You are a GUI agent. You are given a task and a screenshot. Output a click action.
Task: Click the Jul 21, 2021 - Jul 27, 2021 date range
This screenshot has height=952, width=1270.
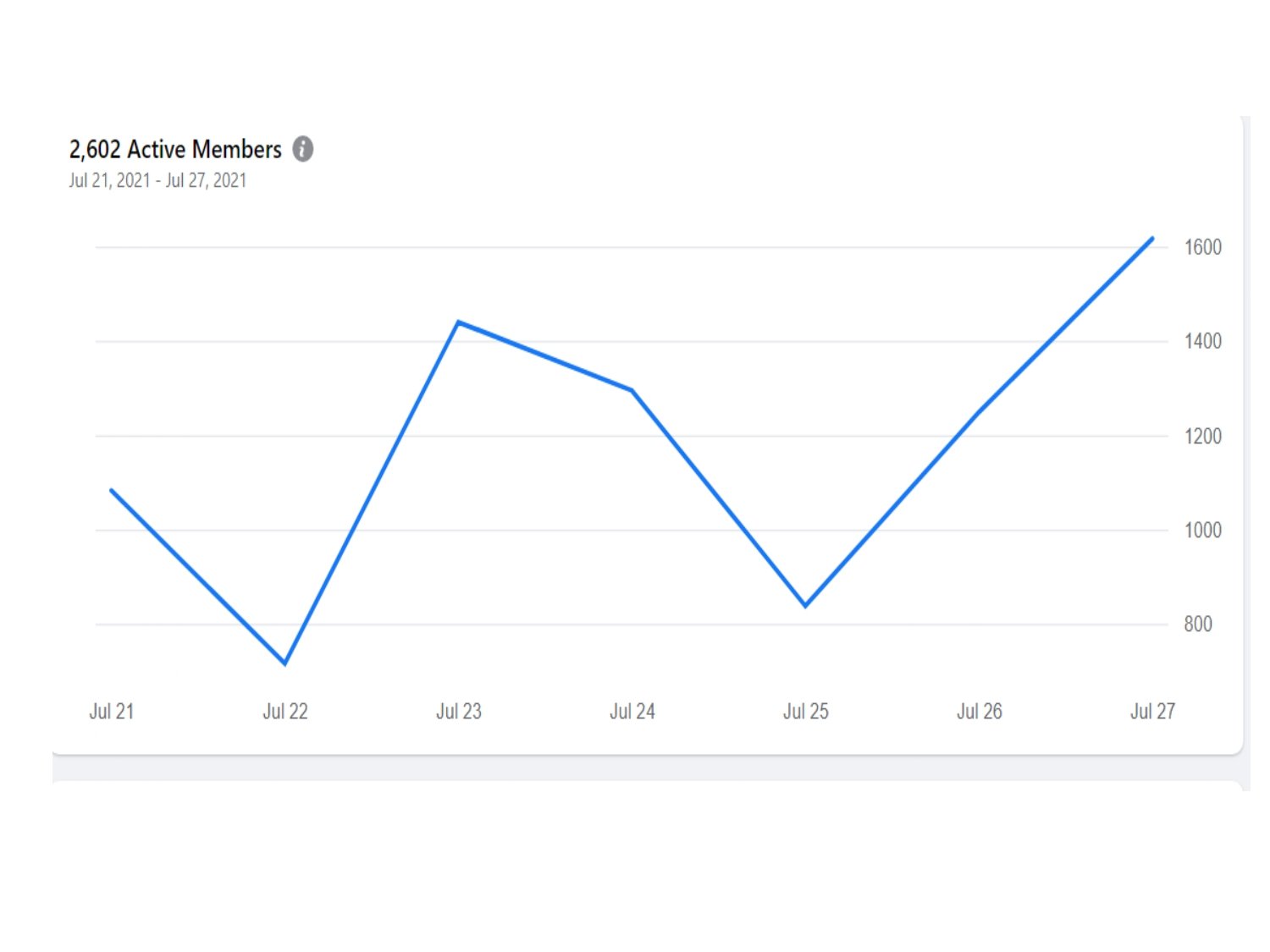[157, 180]
